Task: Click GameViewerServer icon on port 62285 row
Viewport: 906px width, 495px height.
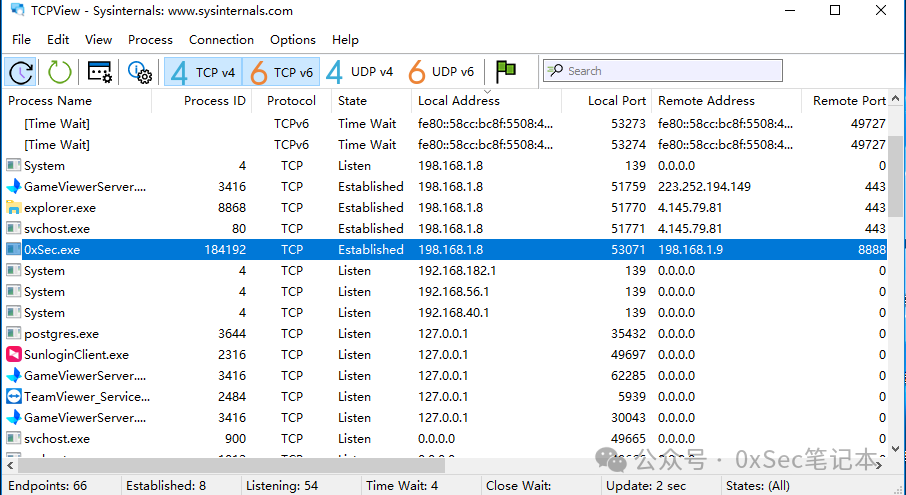Action: click(13, 375)
